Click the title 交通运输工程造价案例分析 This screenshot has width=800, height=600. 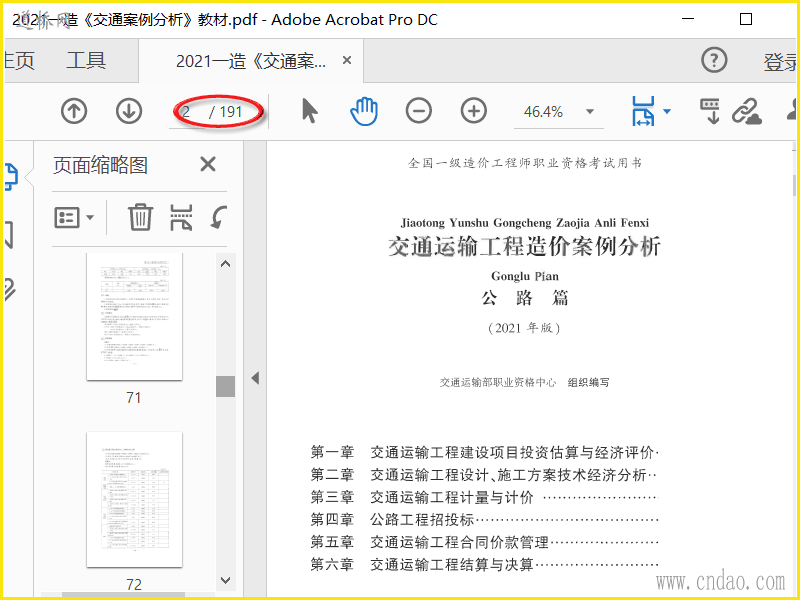tap(524, 246)
